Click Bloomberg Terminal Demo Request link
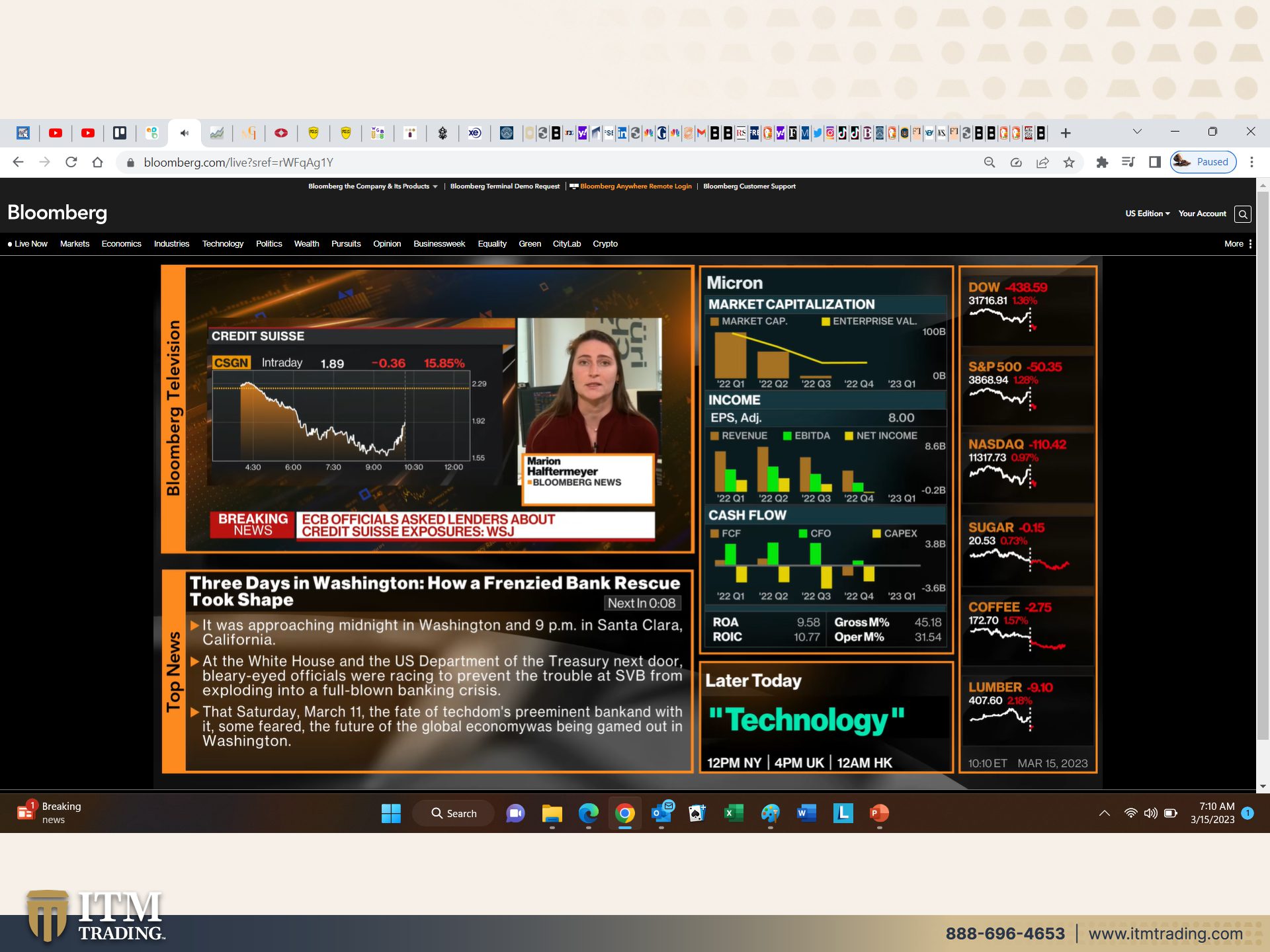Viewport: 1270px width, 952px height. click(x=505, y=186)
